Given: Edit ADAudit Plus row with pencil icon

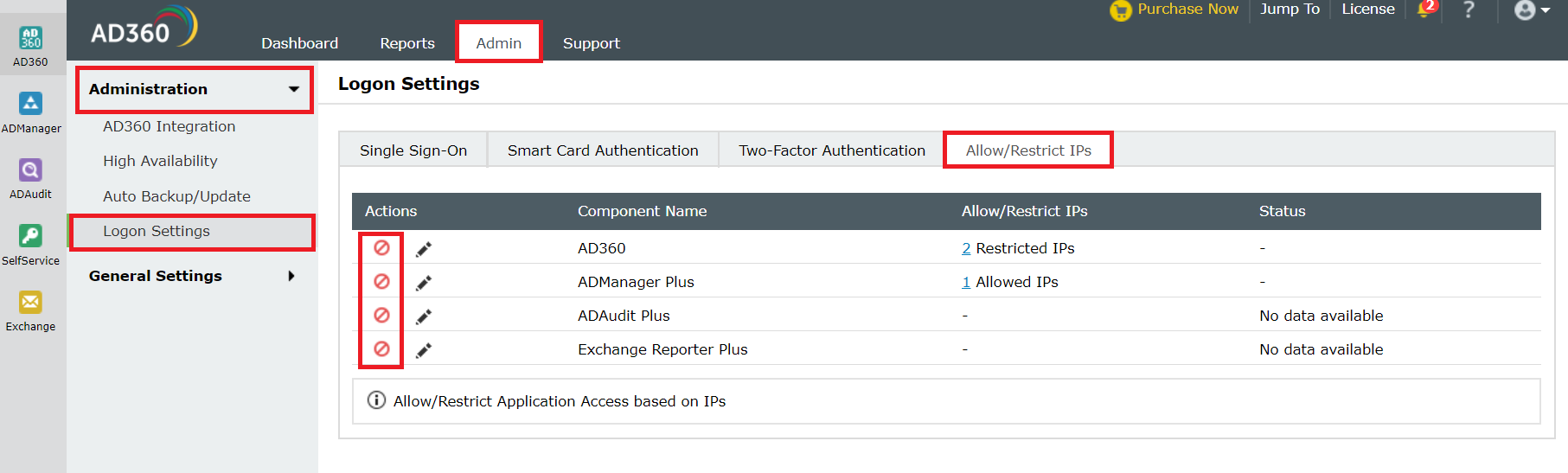Looking at the screenshot, I should click(424, 316).
